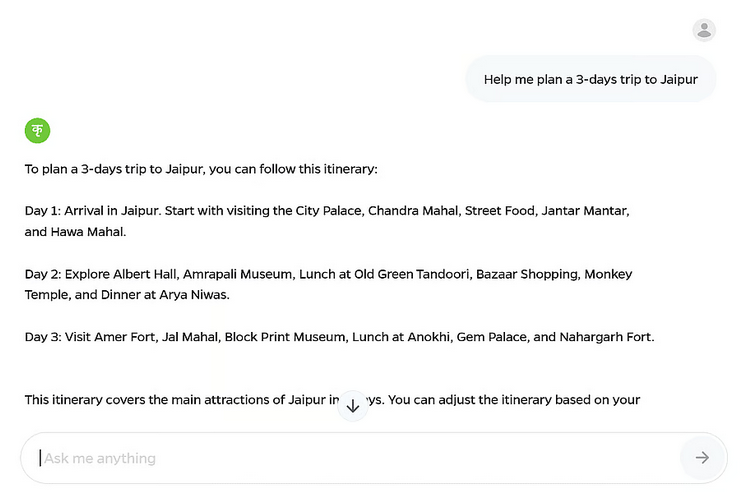
Task: Click the 'Day 1:' label in the itinerary
Action: tap(42, 210)
